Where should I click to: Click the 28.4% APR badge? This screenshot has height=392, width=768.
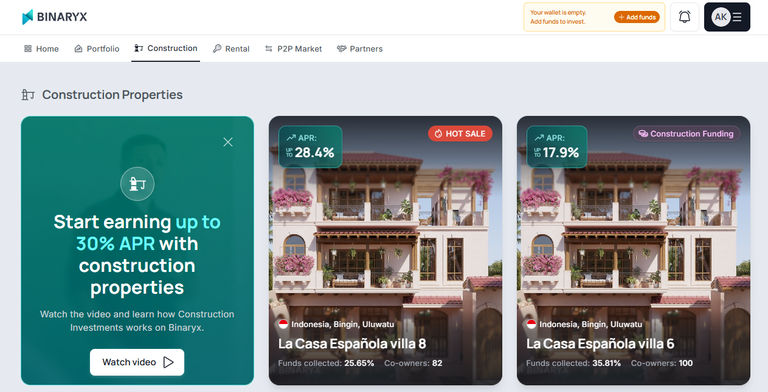310,147
